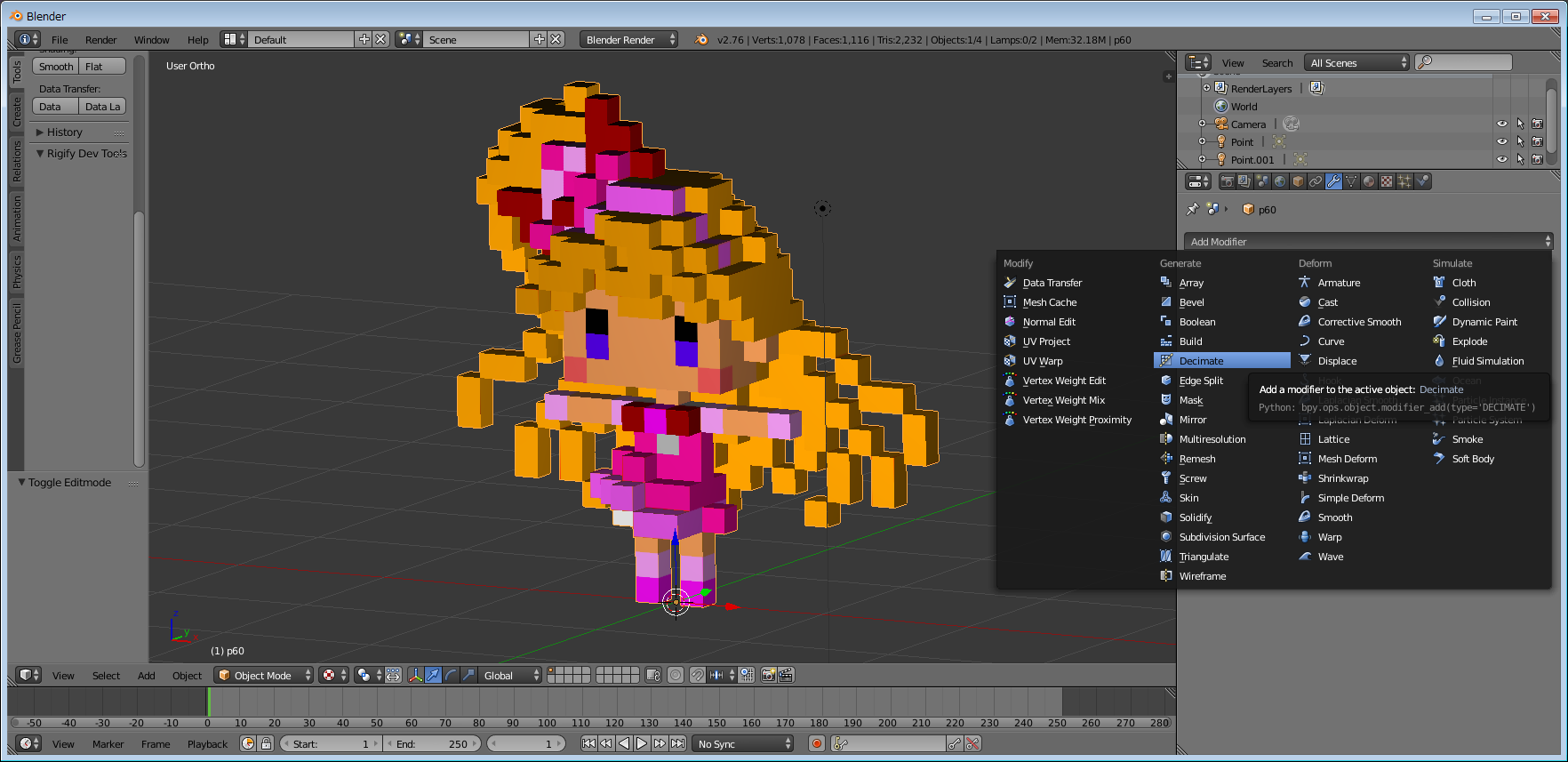Open the Add Modifier dropdown
Viewport: 1568px width, 762px height.
(1368, 241)
